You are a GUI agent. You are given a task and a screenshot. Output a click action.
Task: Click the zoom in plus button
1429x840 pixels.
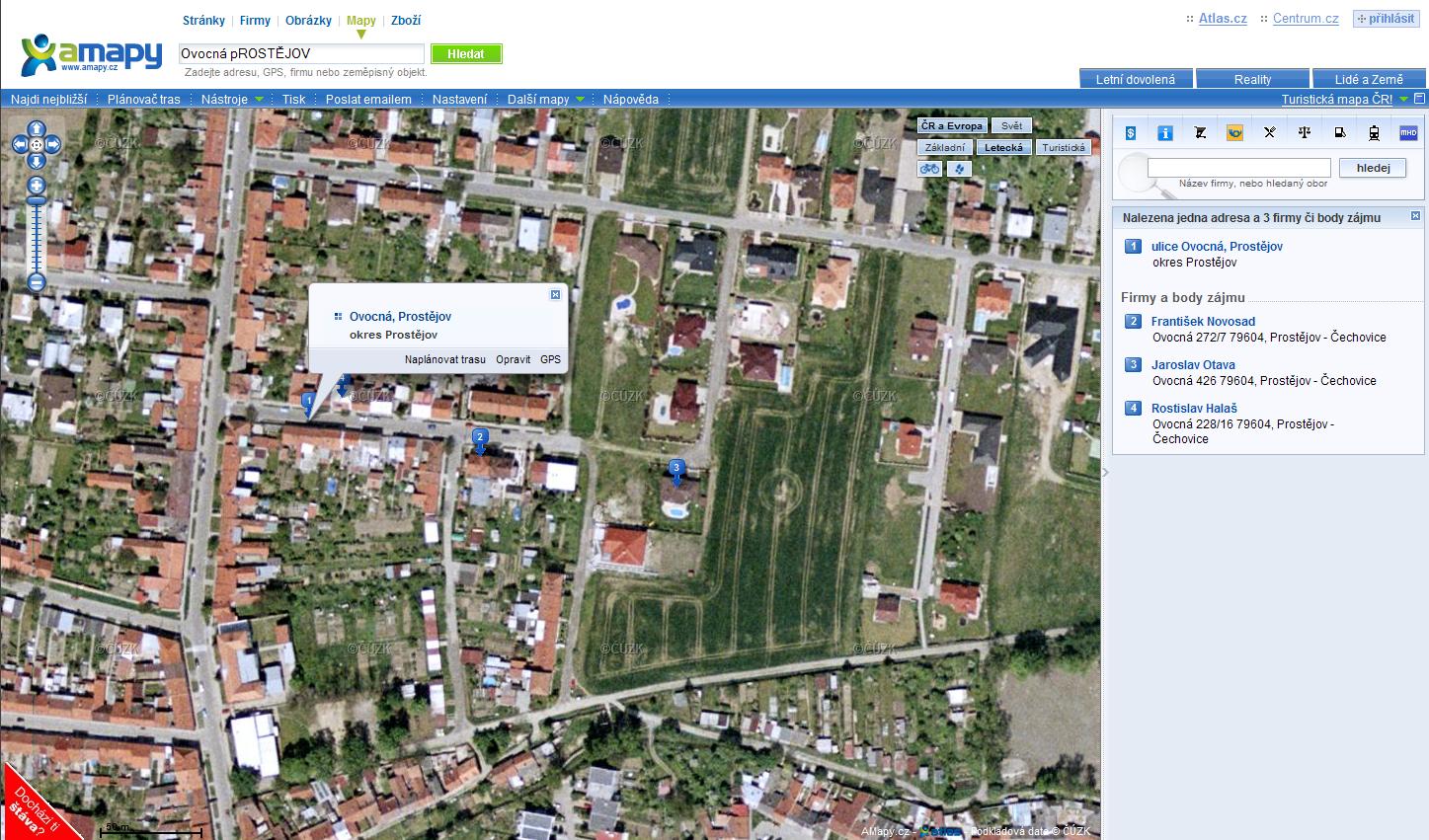point(37,186)
